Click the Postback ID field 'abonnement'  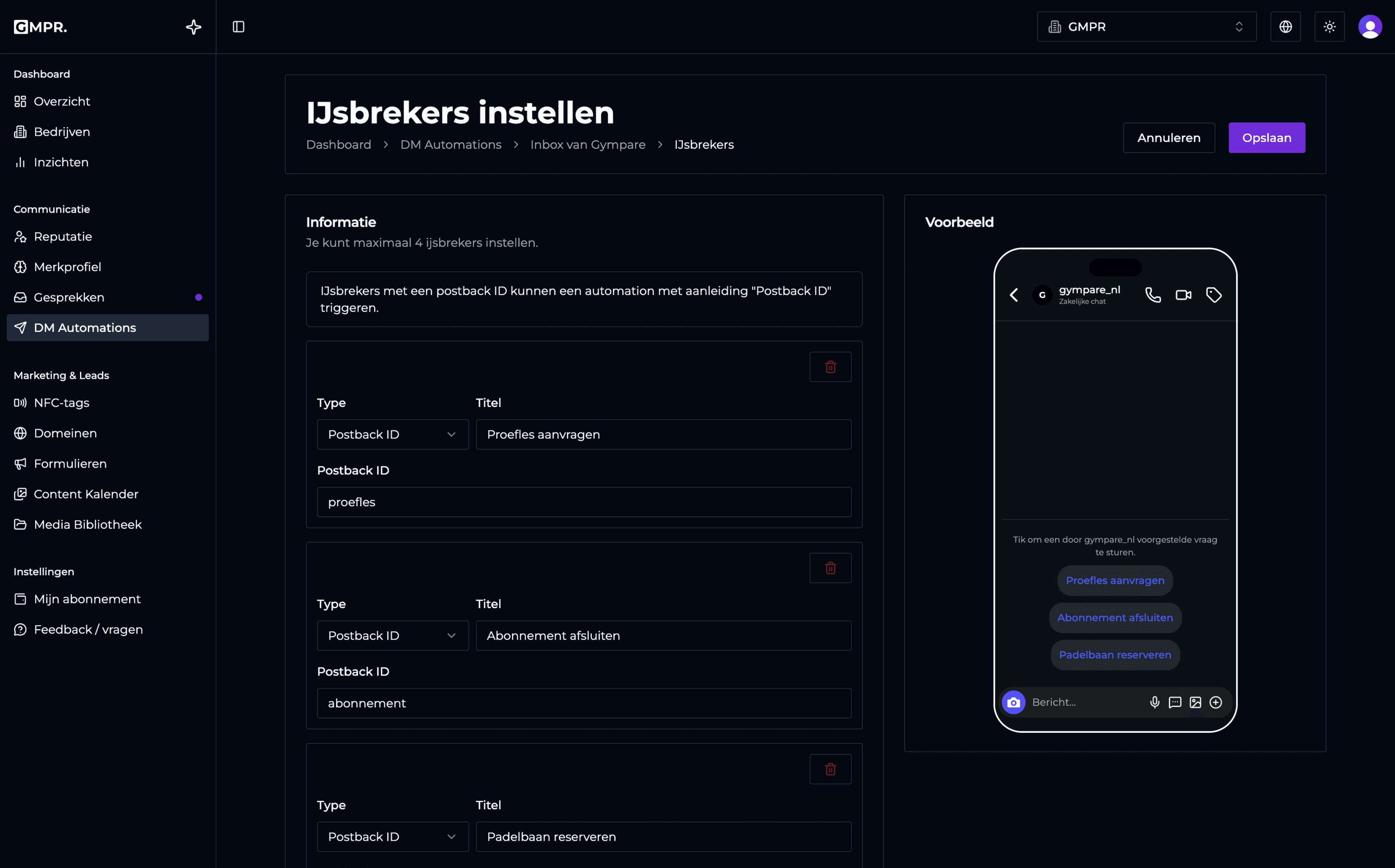pos(584,703)
